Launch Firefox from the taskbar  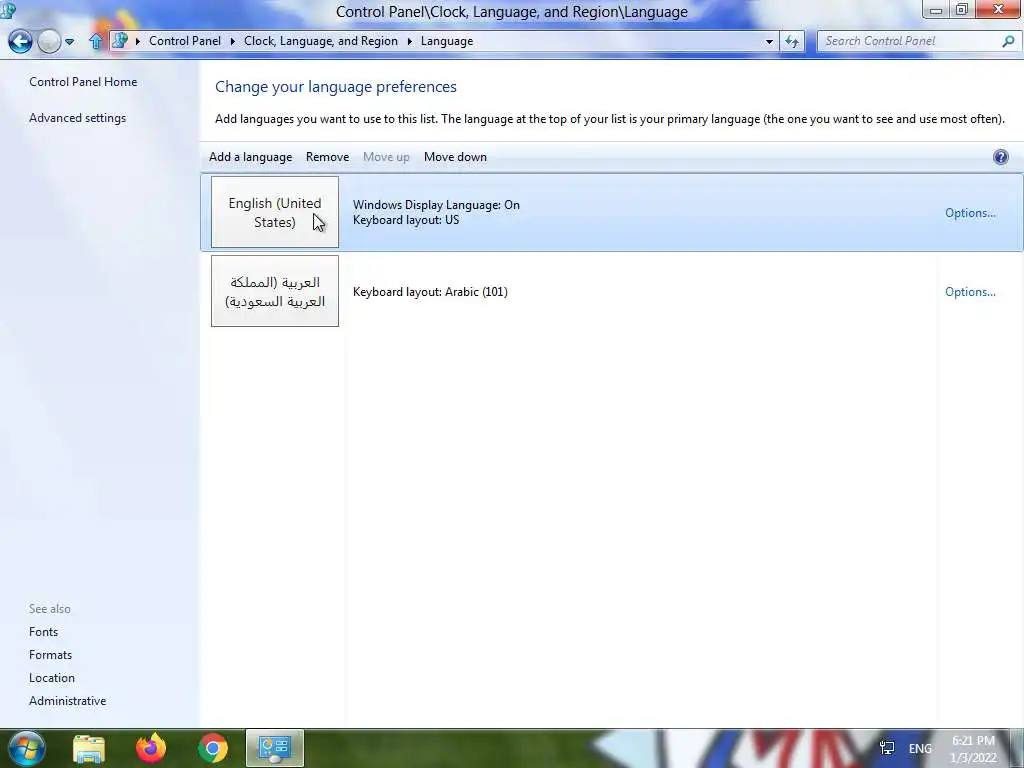pyautogui.click(x=151, y=748)
